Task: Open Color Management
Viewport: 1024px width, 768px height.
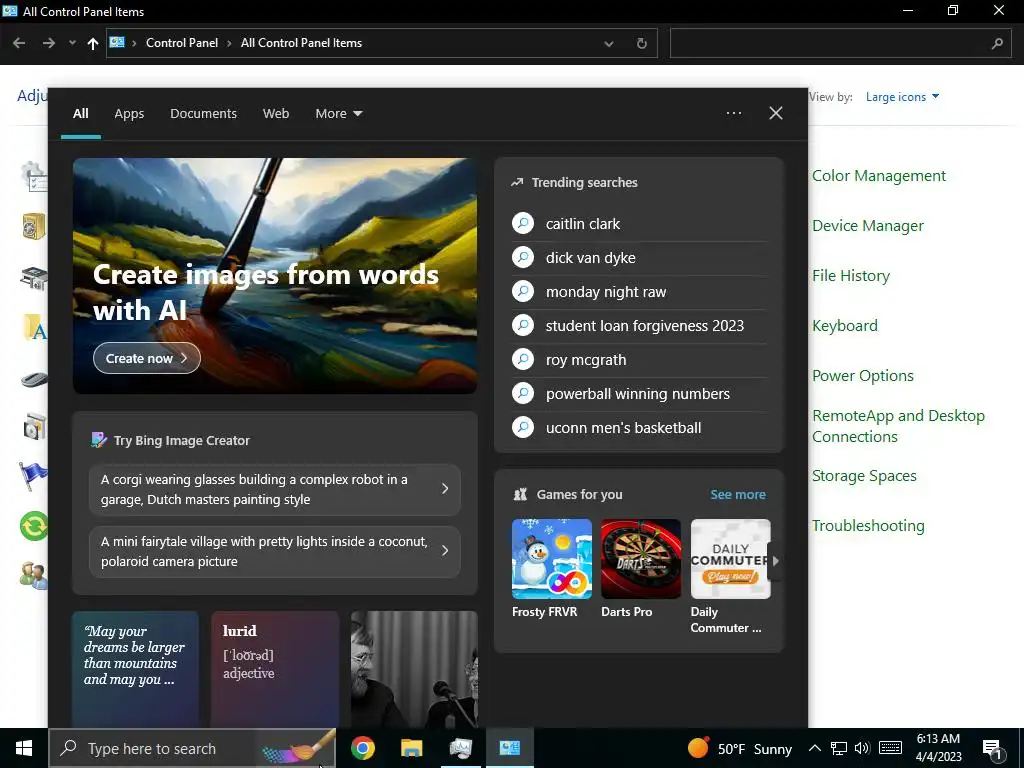Action: click(878, 176)
